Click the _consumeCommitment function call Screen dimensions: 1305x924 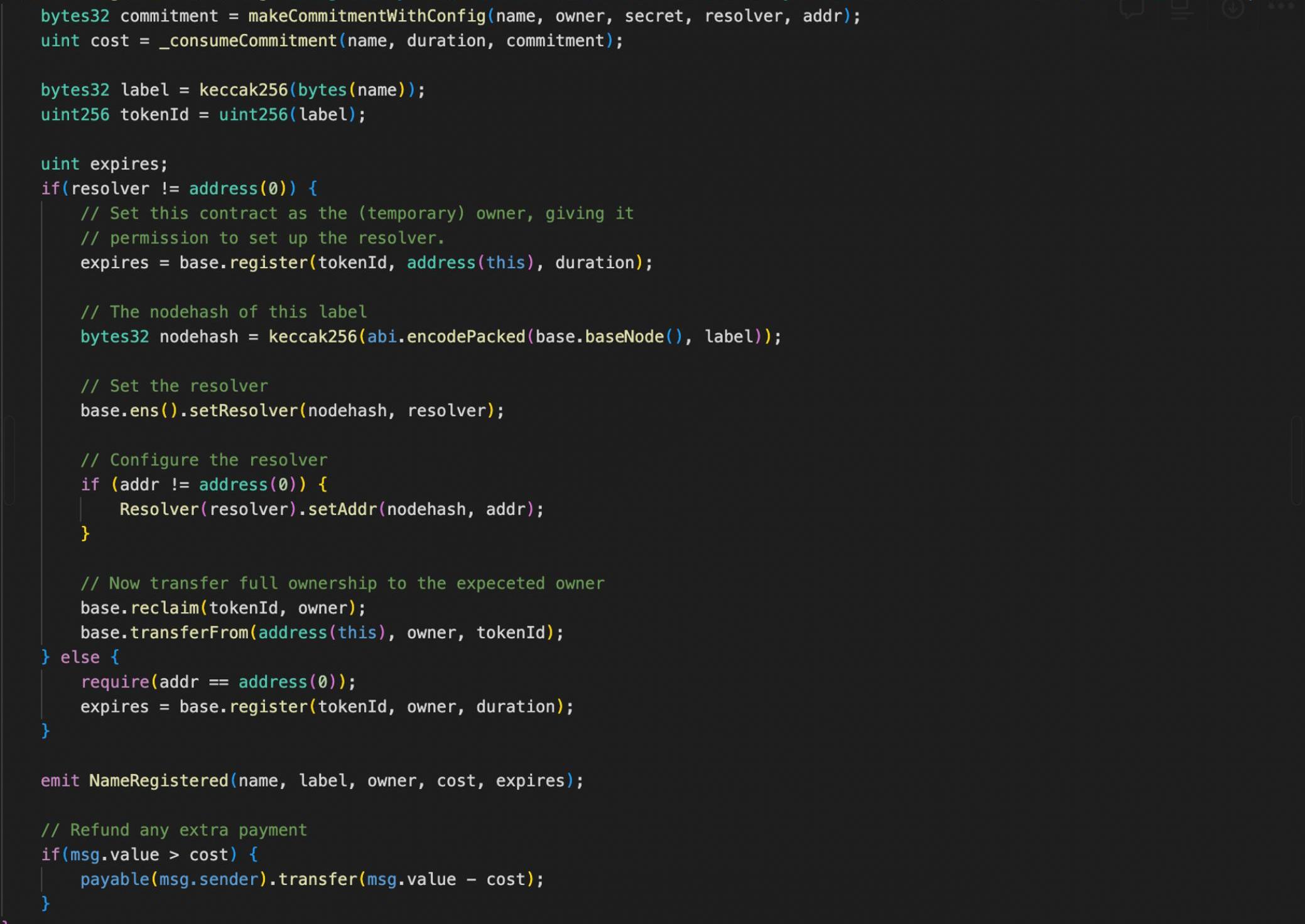248,41
